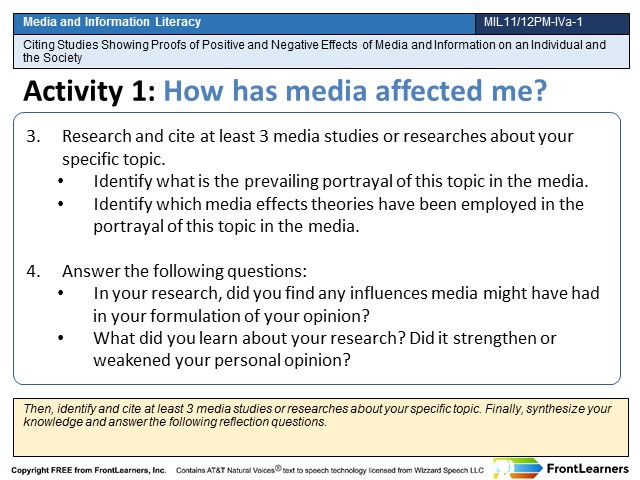Click the 'Citing Studies Showing Proofs' subtitle text
The width and height of the screenshot is (640, 480).
[314, 51]
